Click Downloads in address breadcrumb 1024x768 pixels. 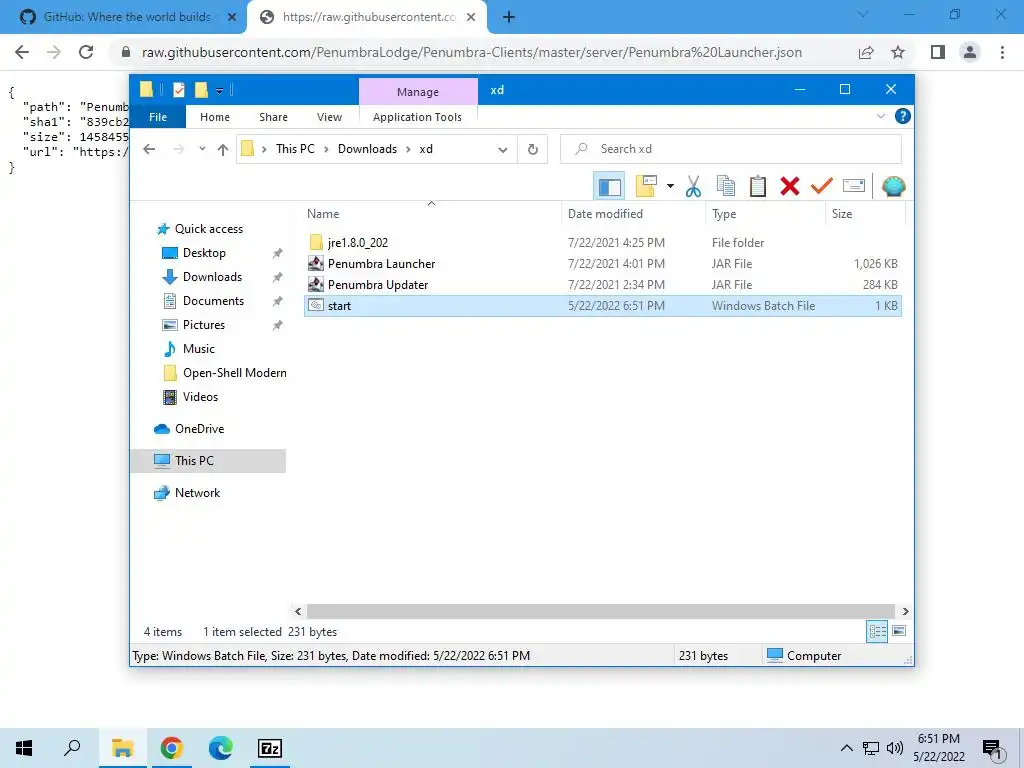(x=367, y=149)
